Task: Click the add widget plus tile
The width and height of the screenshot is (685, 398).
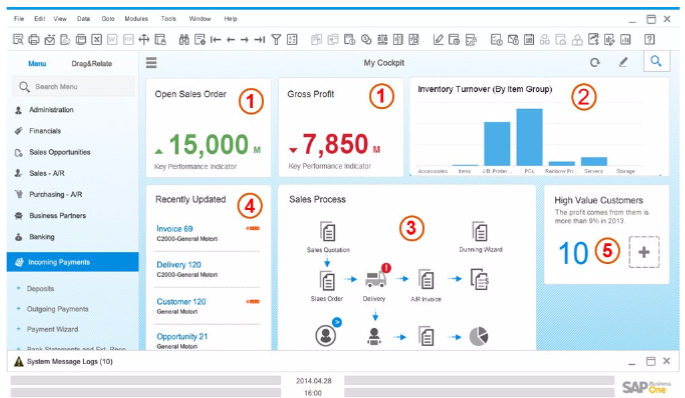Action: 644,252
